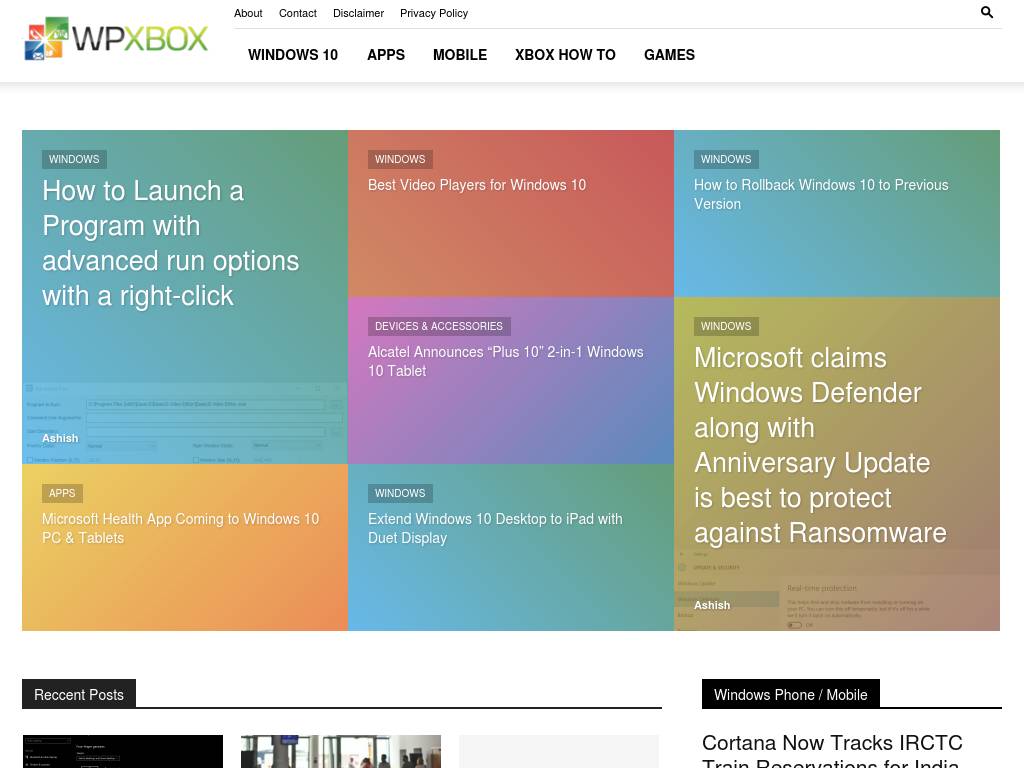The image size is (1024, 768).
Task: Visit the About page link
Action: pos(248,13)
